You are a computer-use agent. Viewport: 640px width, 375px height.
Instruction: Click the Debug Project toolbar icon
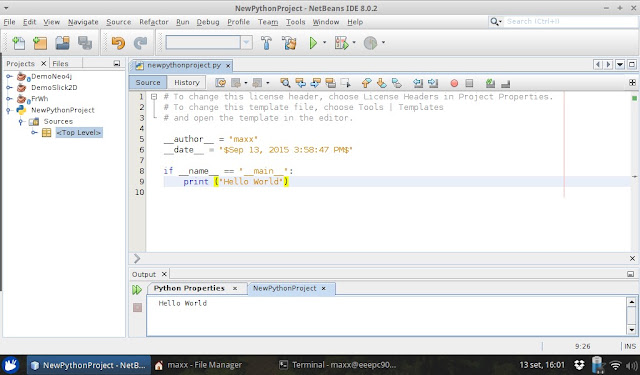(341, 42)
